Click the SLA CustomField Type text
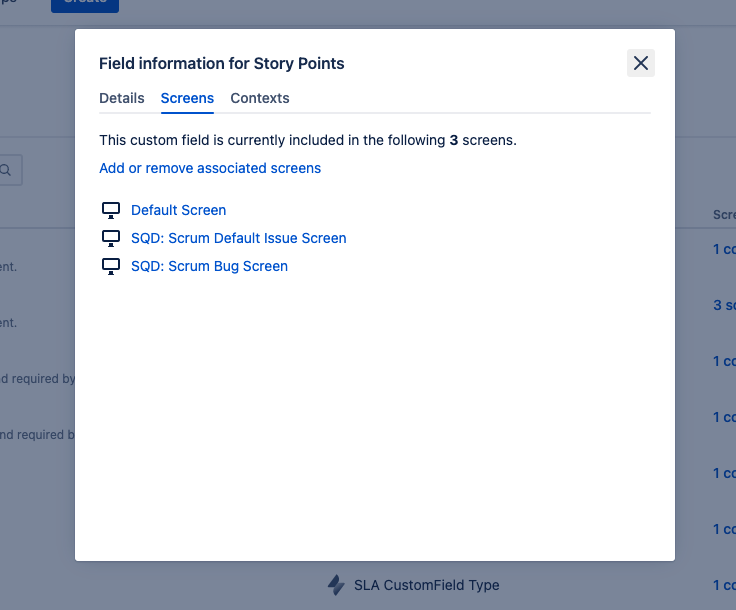The image size is (736, 610). point(427,585)
